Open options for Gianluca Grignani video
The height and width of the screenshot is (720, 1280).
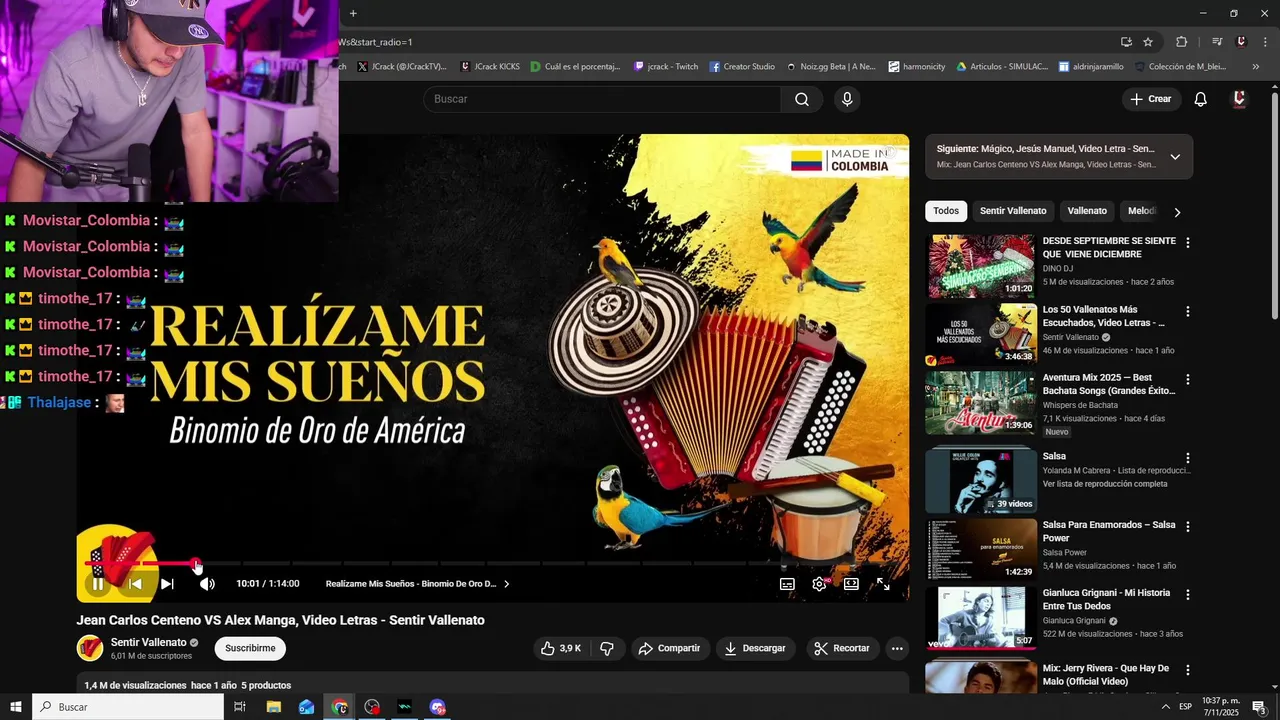coord(1188,594)
